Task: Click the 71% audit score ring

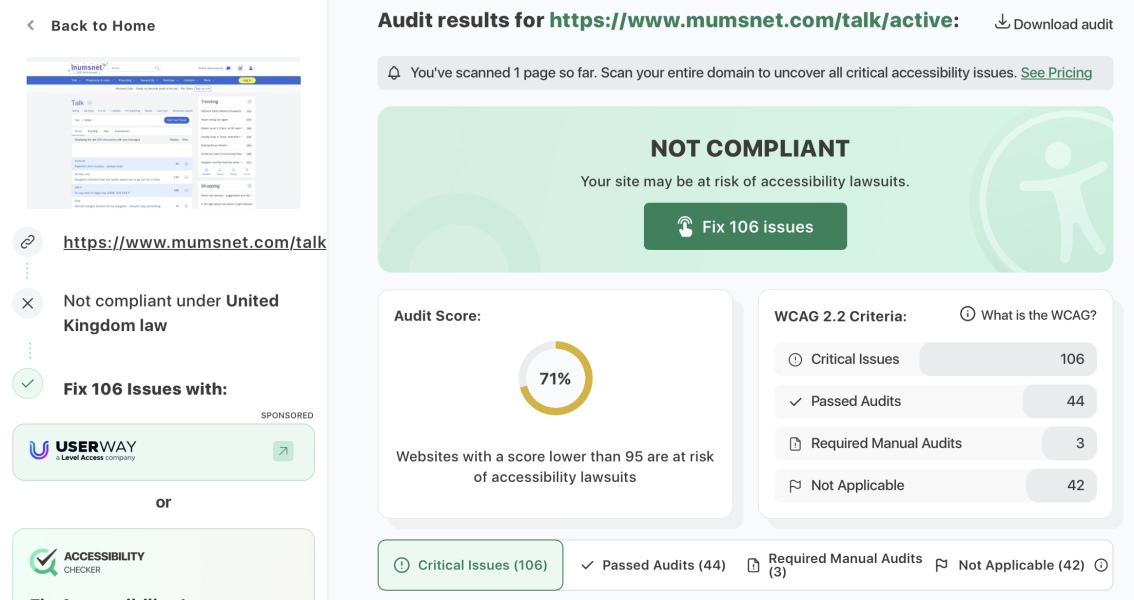Action: (x=554, y=378)
